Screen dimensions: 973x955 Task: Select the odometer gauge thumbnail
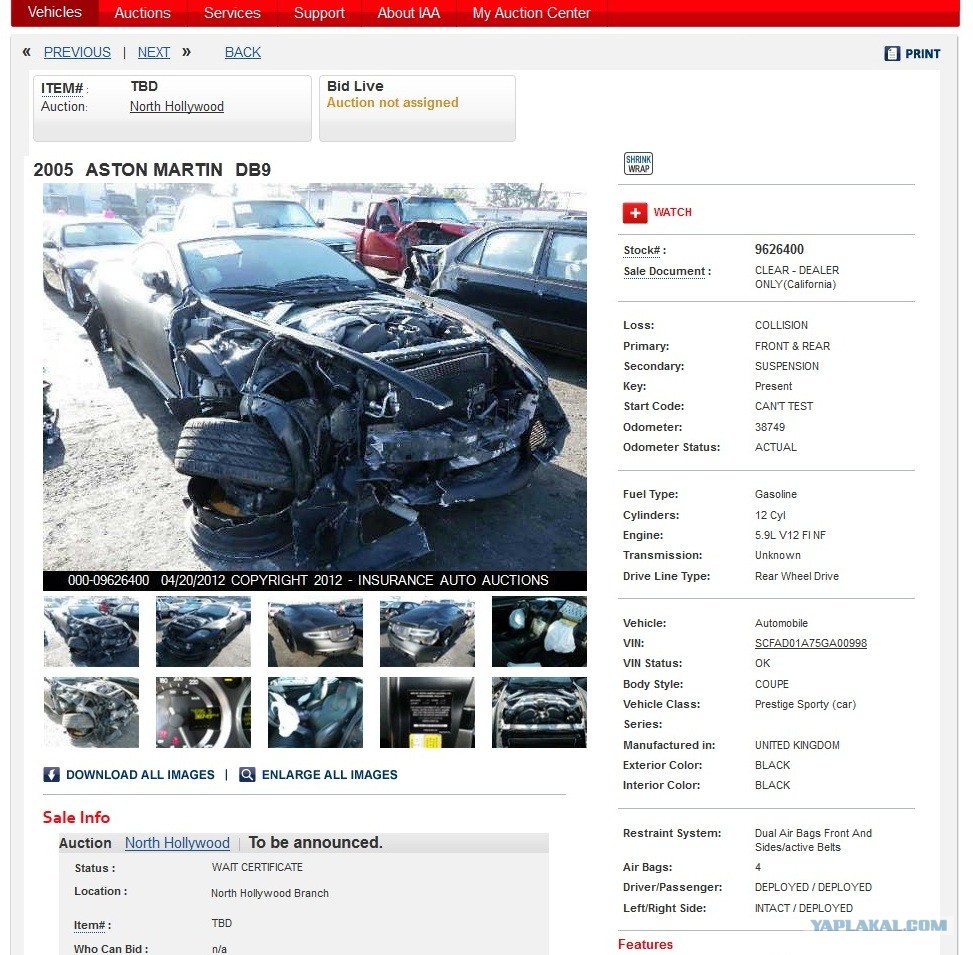pos(204,712)
